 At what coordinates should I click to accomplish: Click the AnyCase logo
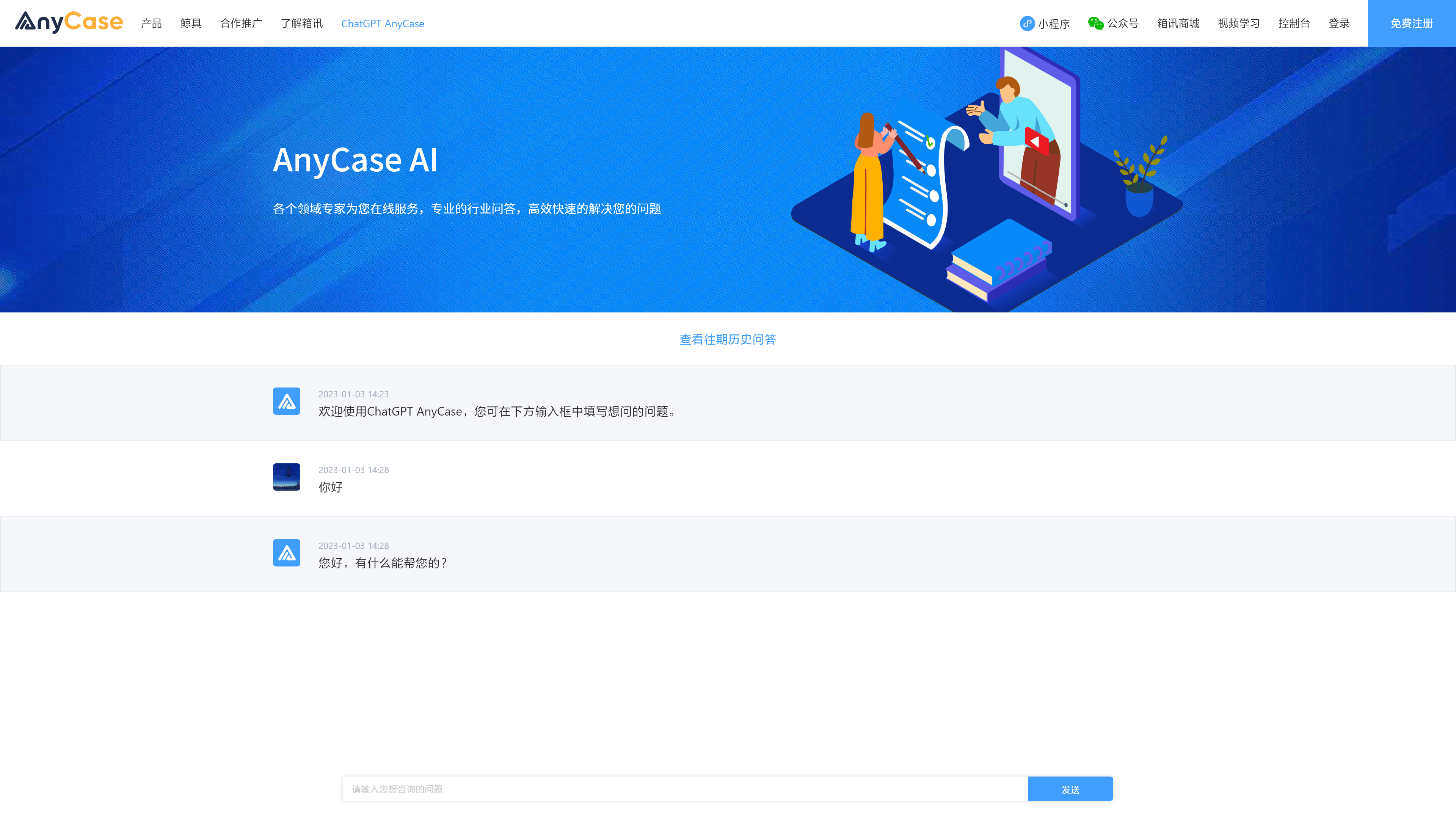[68, 23]
